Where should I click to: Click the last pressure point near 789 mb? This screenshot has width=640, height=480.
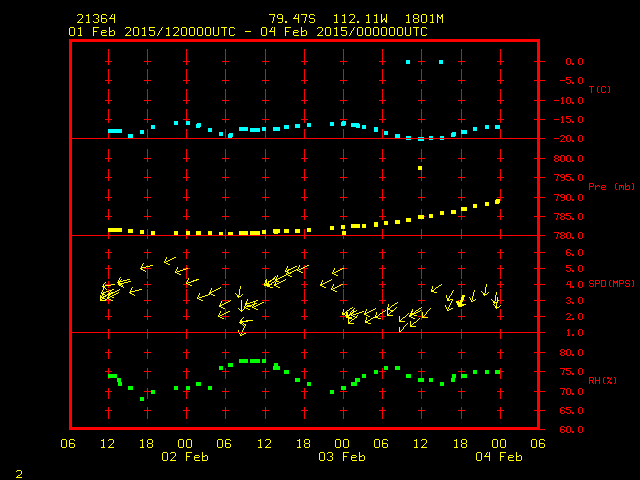click(498, 201)
